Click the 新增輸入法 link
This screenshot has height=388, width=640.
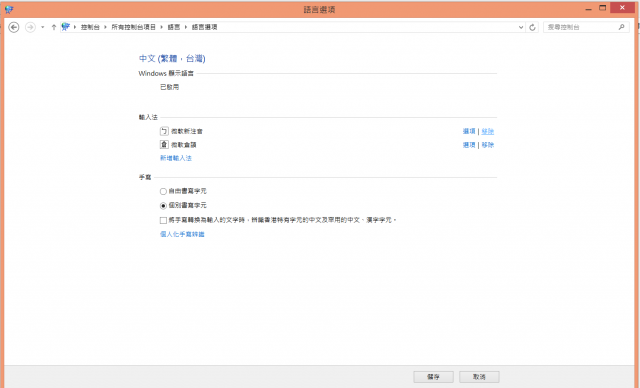[x=176, y=158]
